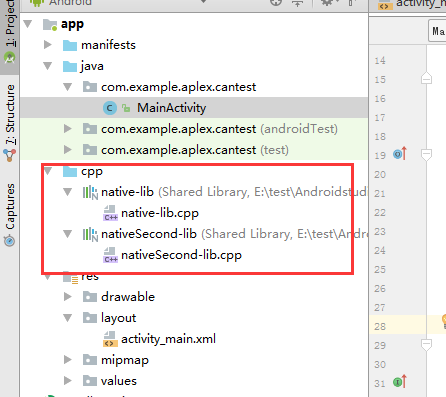
Task: Select the layout folder label
Action: coord(118,318)
